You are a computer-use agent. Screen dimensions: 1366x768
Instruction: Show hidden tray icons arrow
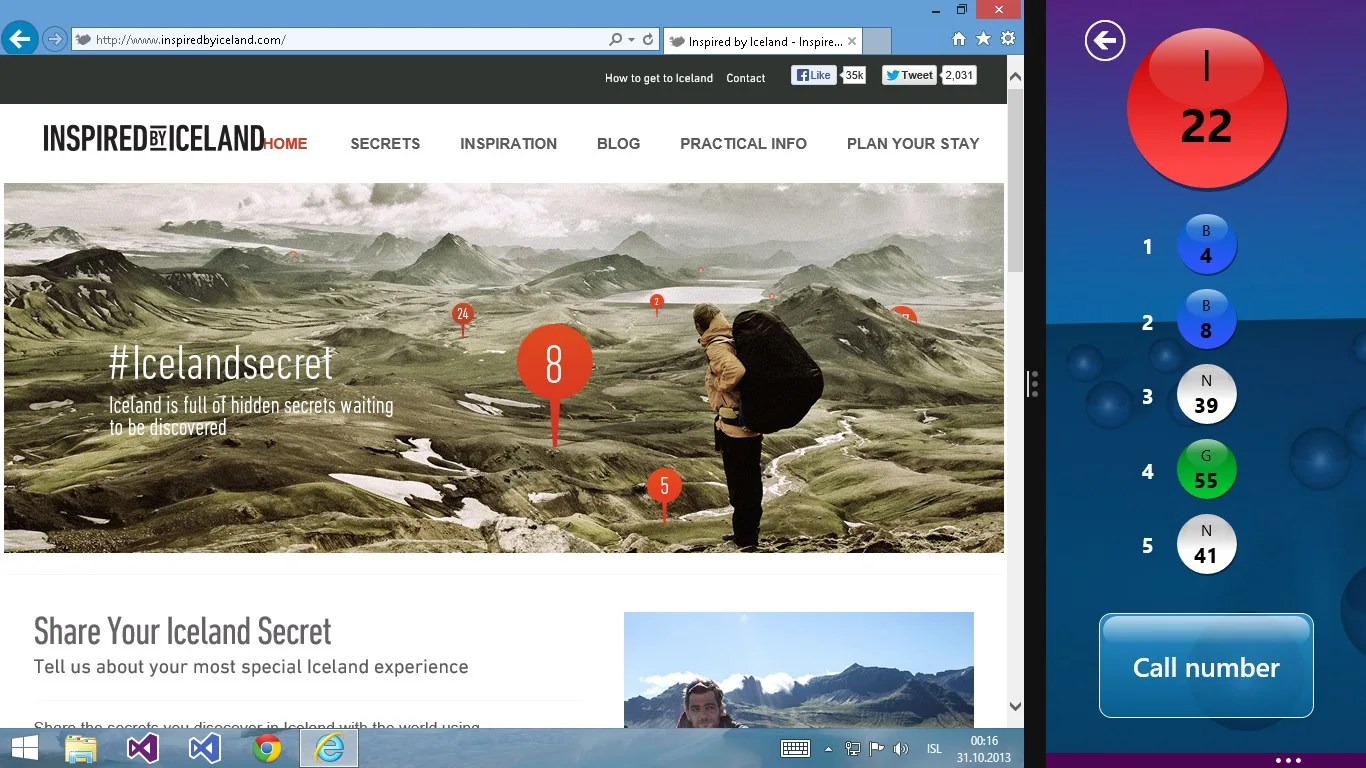click(828, 749)
